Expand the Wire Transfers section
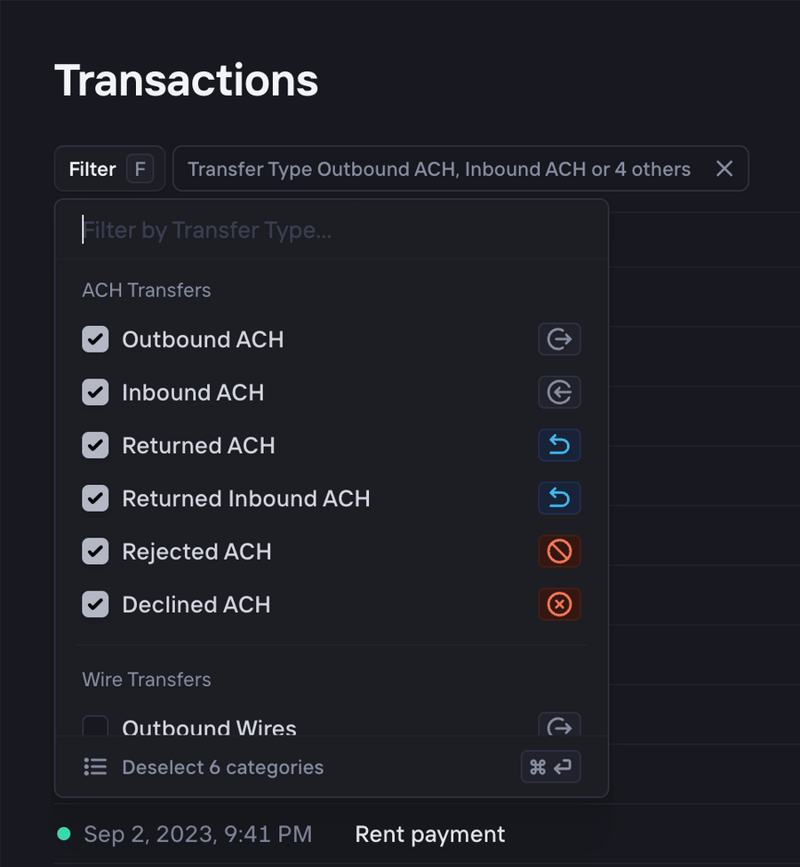This screenshot has height=867, width=800. (x=146, y=679)
